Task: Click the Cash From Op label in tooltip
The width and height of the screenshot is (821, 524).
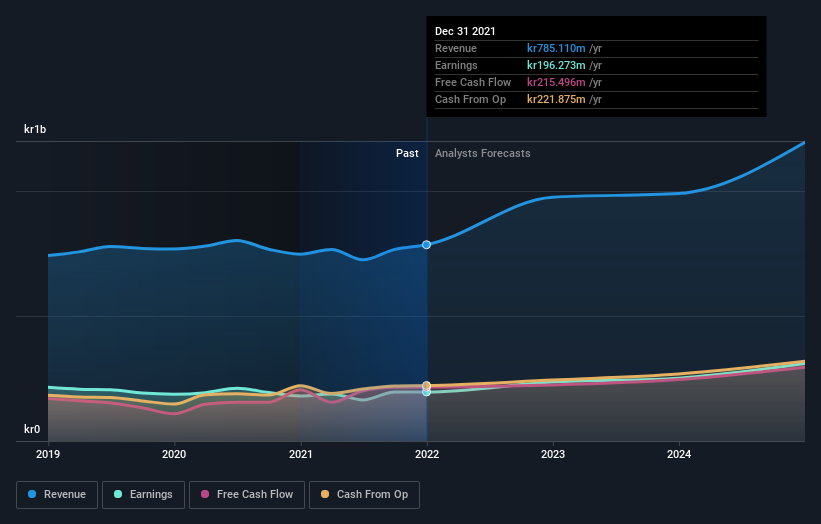Action: click(470, 99)
